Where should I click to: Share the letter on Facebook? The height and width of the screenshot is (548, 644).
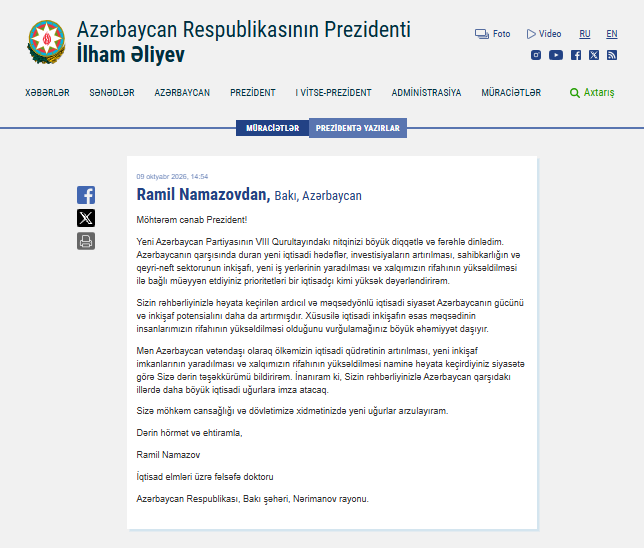[x=86, y=195]
